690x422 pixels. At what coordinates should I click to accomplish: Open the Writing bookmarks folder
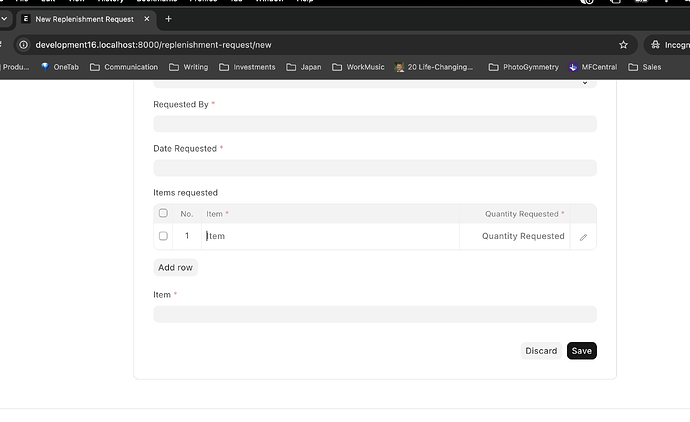[189, 67]
